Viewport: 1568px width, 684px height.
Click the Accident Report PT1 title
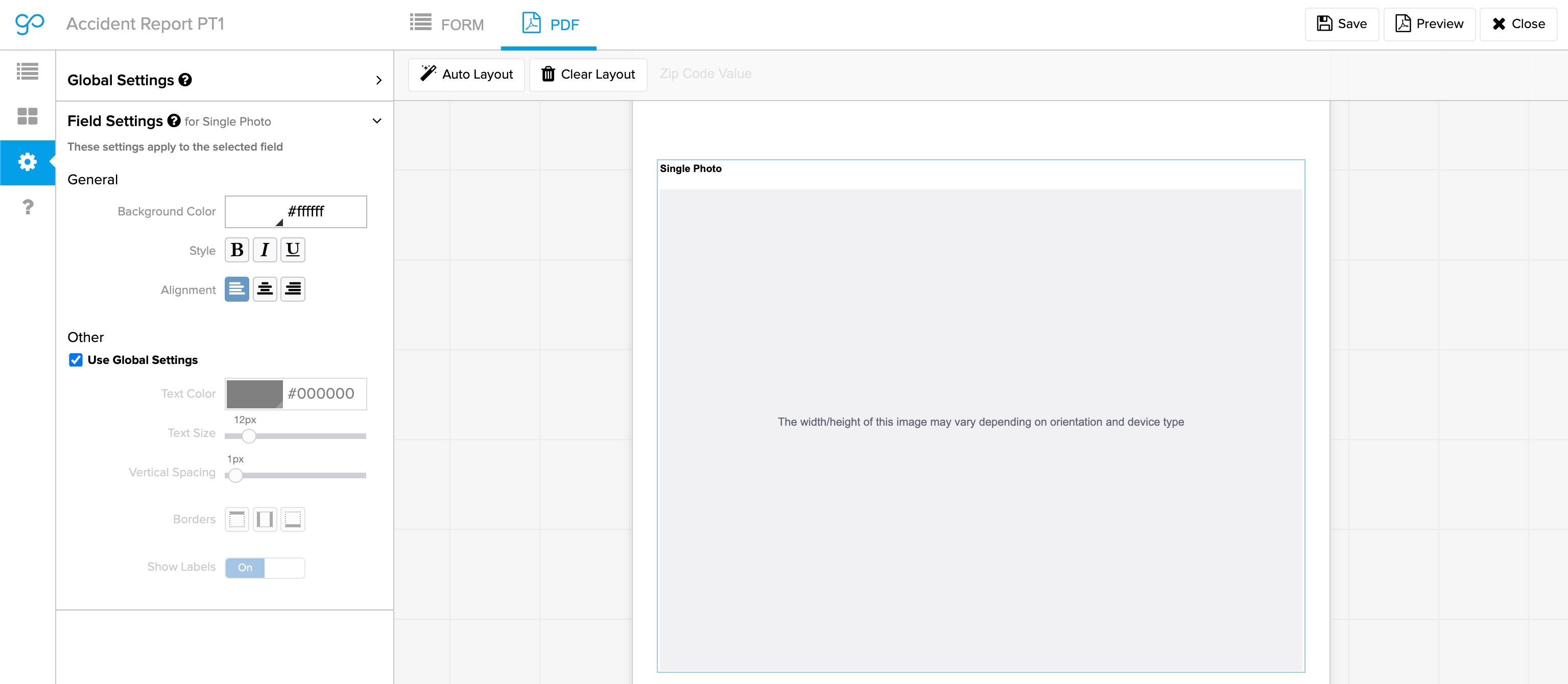click(x=146, y=23)
